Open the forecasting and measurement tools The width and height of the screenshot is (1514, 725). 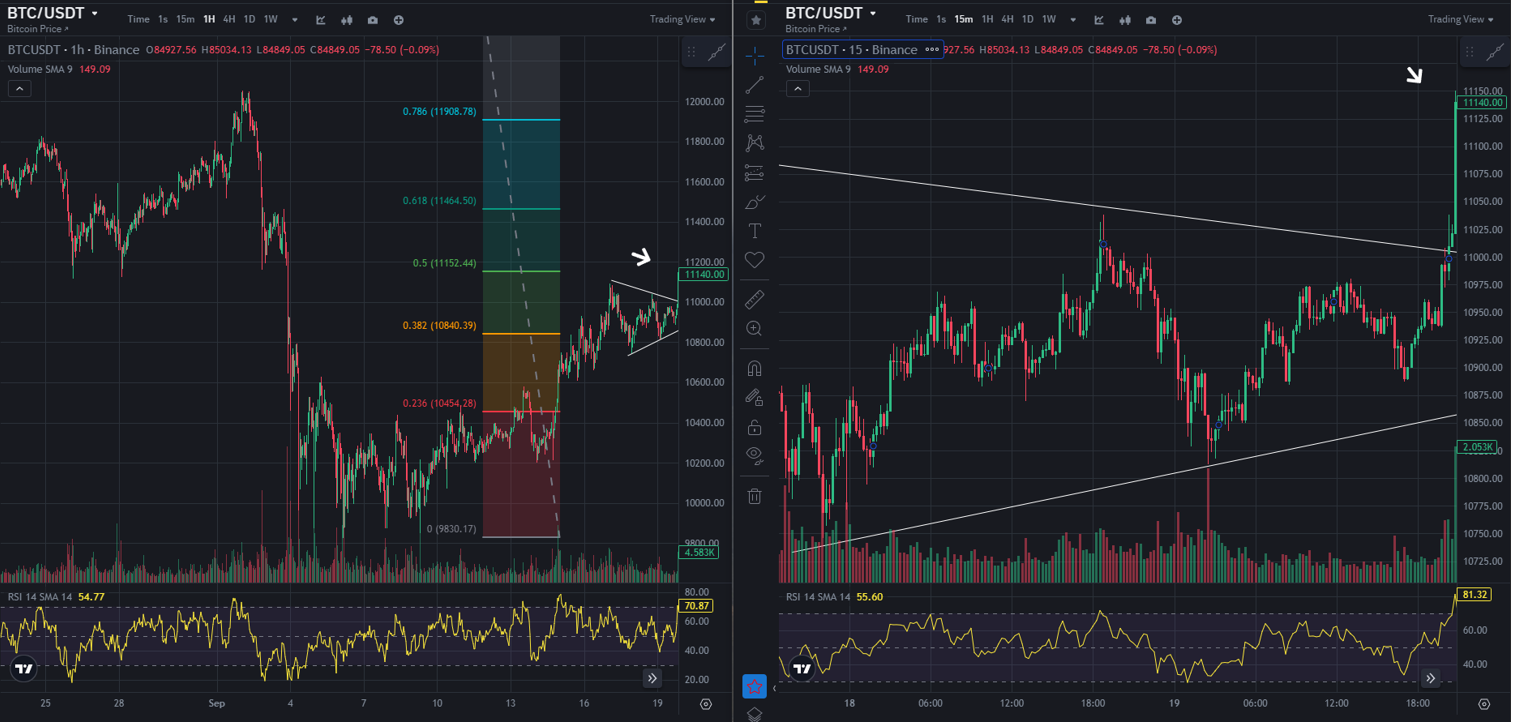755,172
